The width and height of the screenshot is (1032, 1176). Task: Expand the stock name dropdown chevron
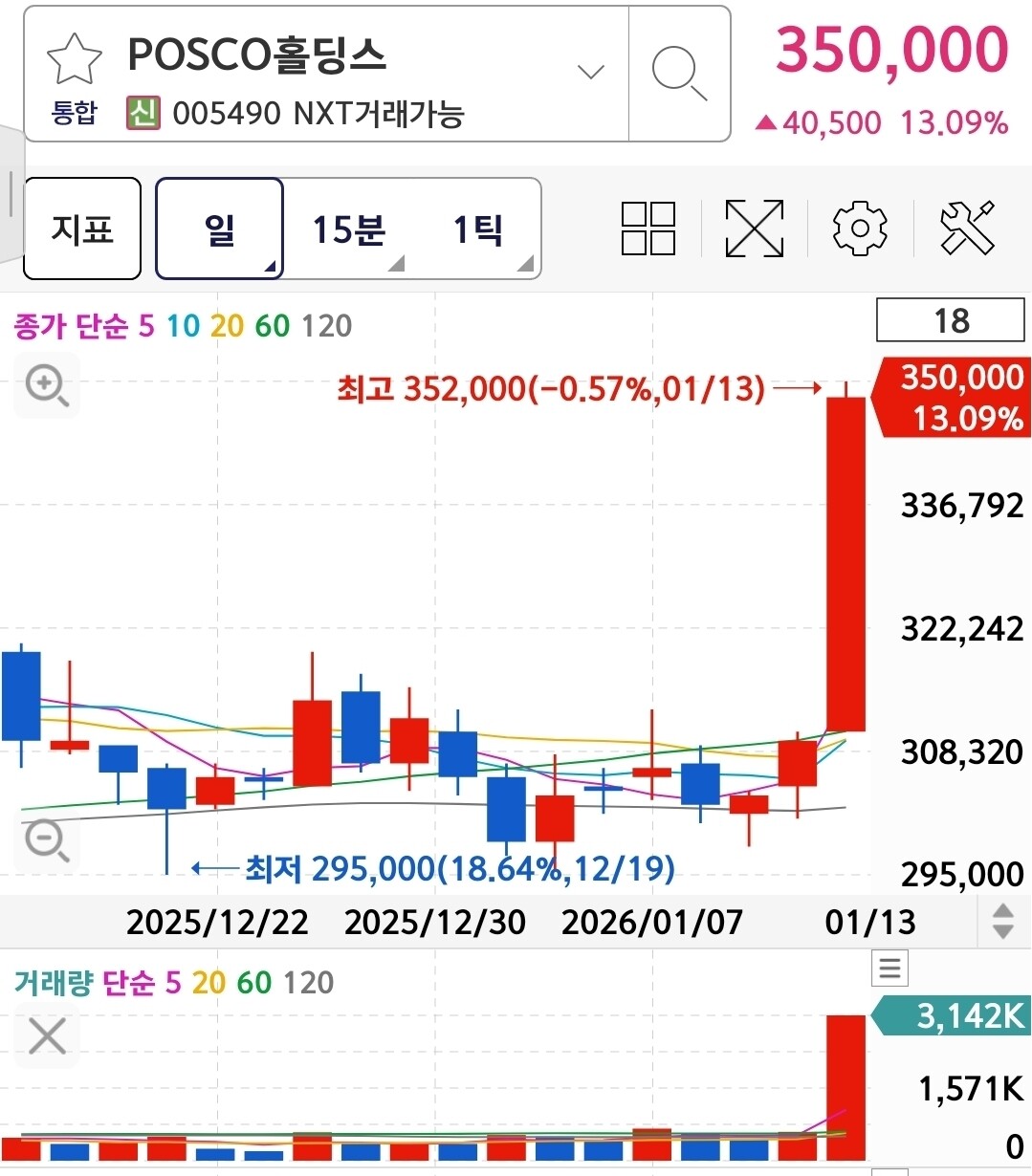coord(591,72)
